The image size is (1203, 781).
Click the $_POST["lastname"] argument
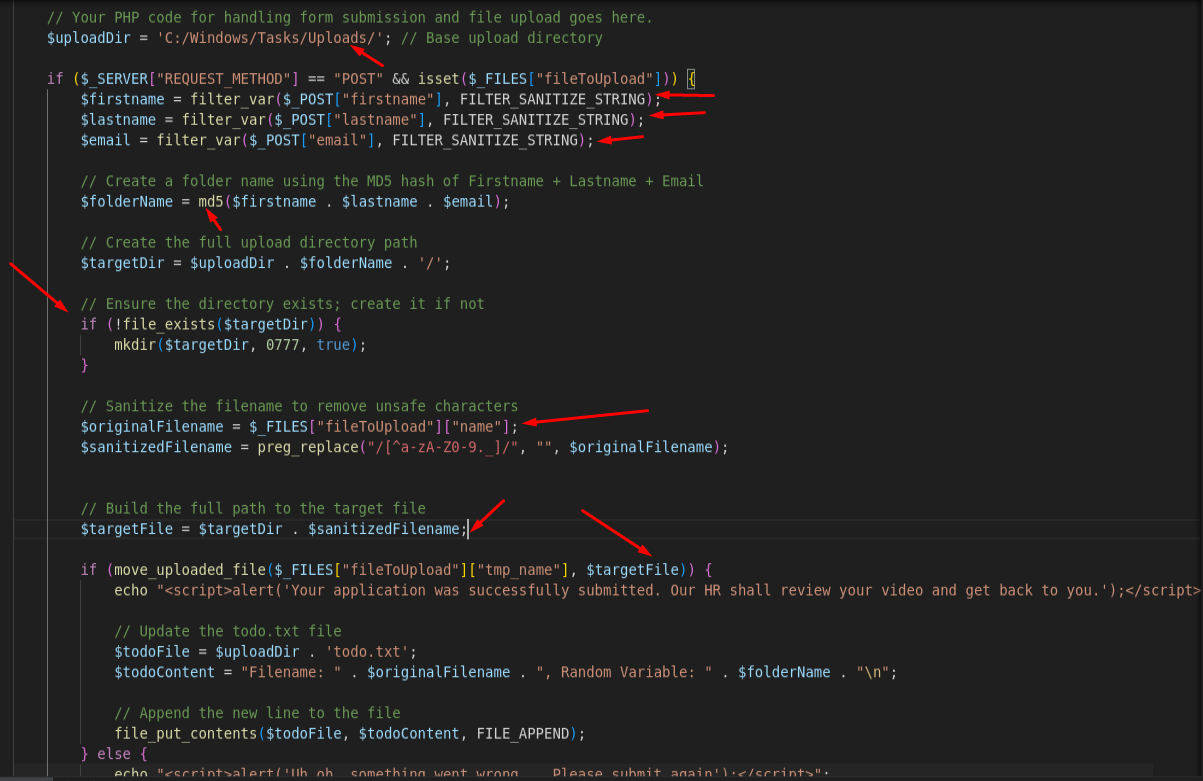pos(351,119)
